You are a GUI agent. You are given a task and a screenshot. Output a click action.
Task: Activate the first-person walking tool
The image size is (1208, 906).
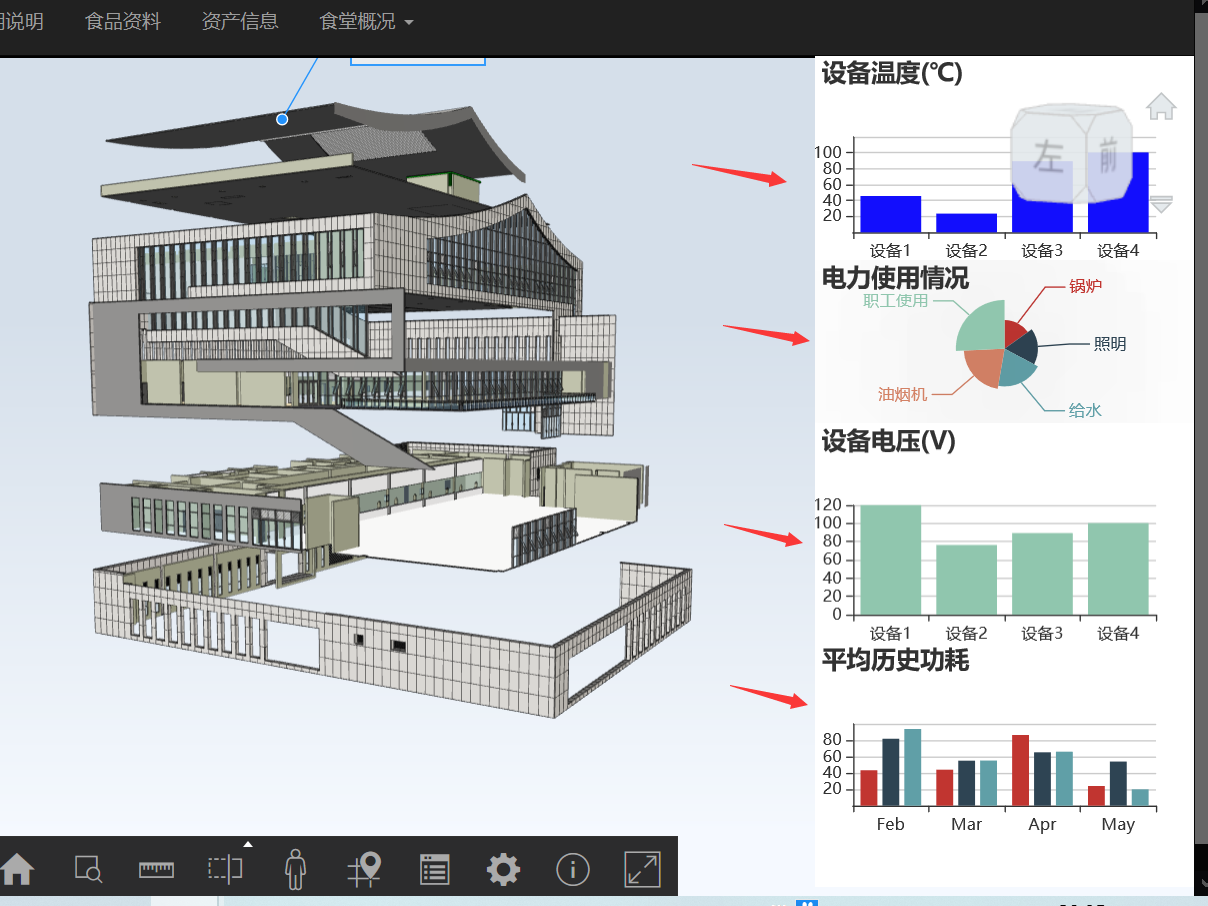[x=295, y=869]
